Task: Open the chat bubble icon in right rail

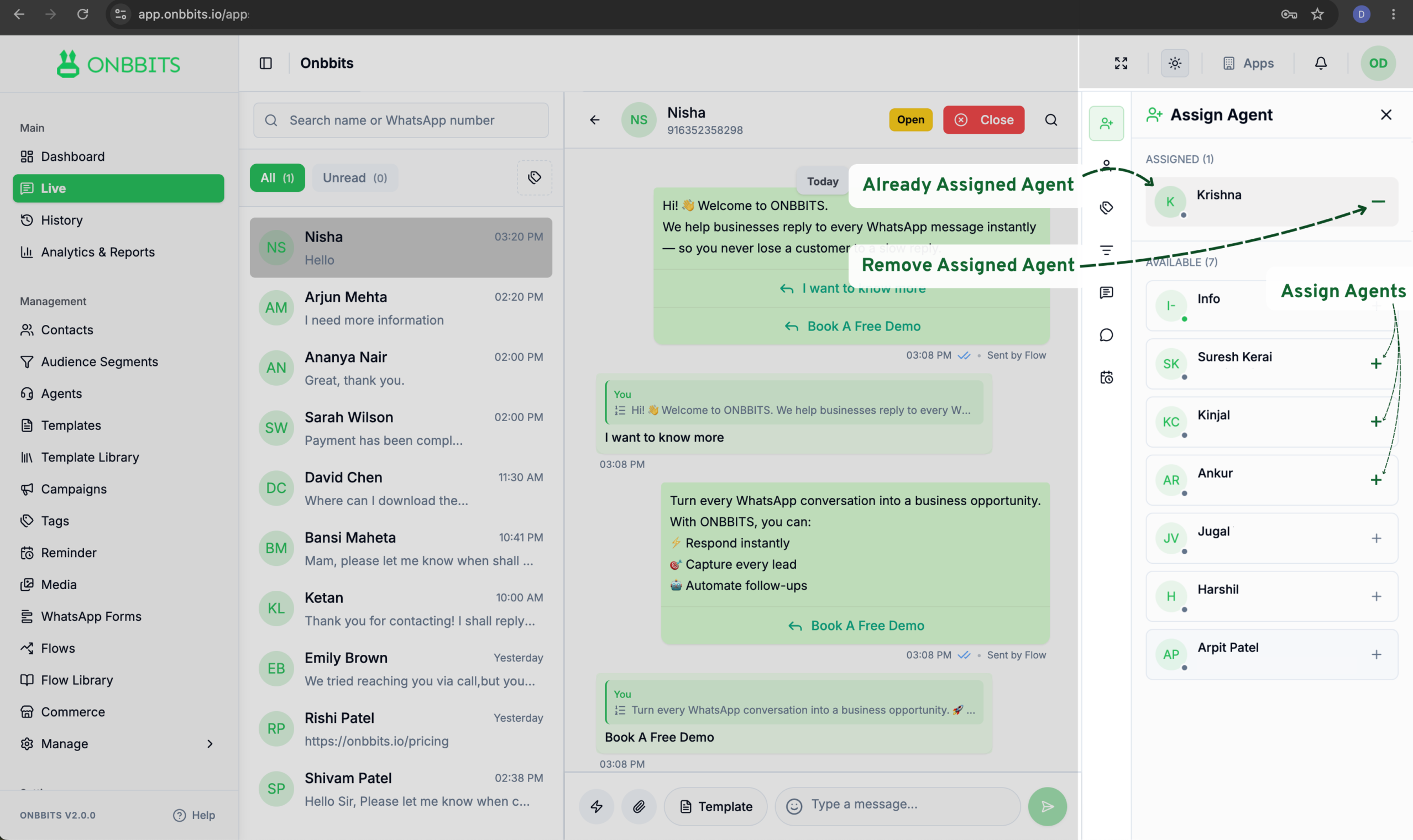Action: pos(1106,335)
